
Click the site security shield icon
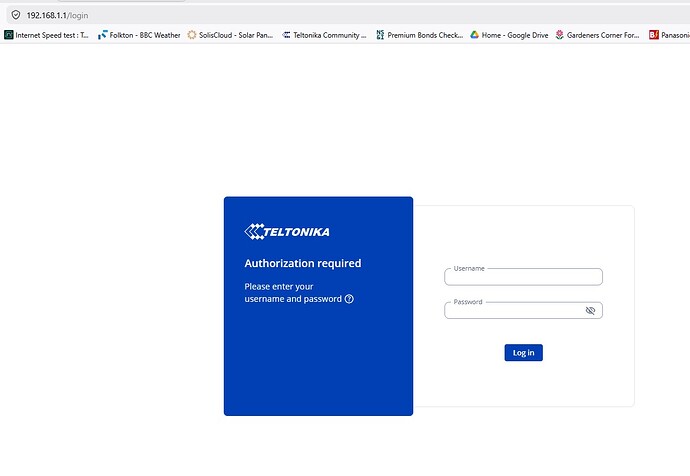[15, 15]
